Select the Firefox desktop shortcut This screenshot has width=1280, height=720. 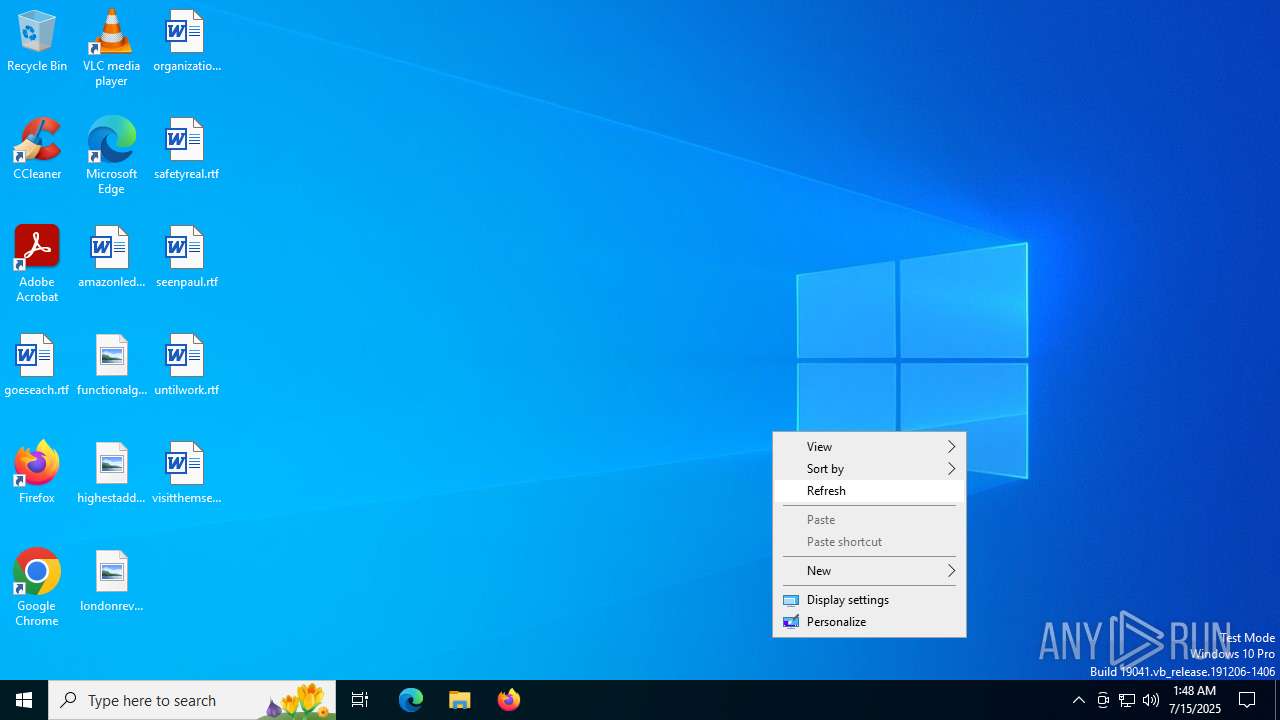click(37, 473)
